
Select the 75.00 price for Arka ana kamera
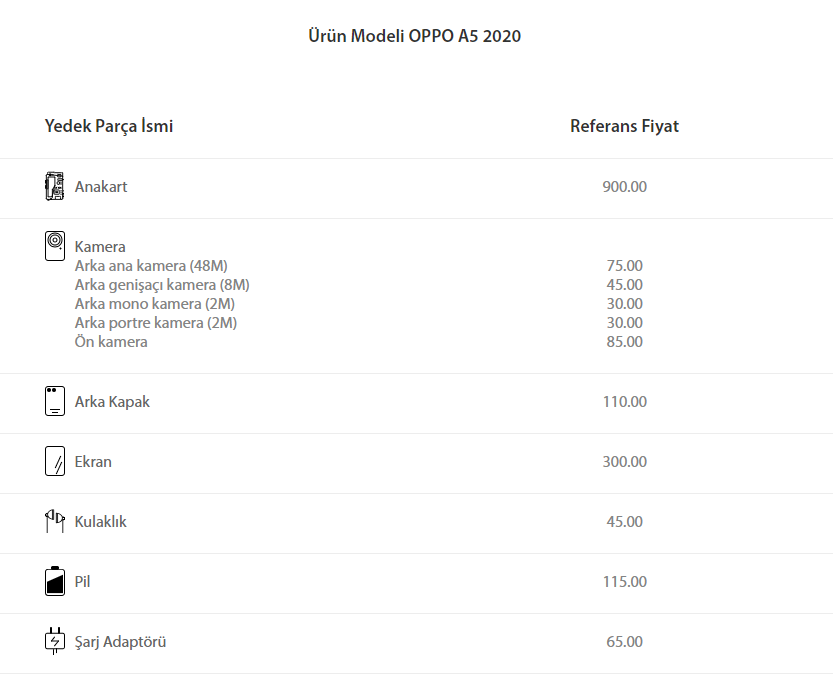(x=624, y=266)
